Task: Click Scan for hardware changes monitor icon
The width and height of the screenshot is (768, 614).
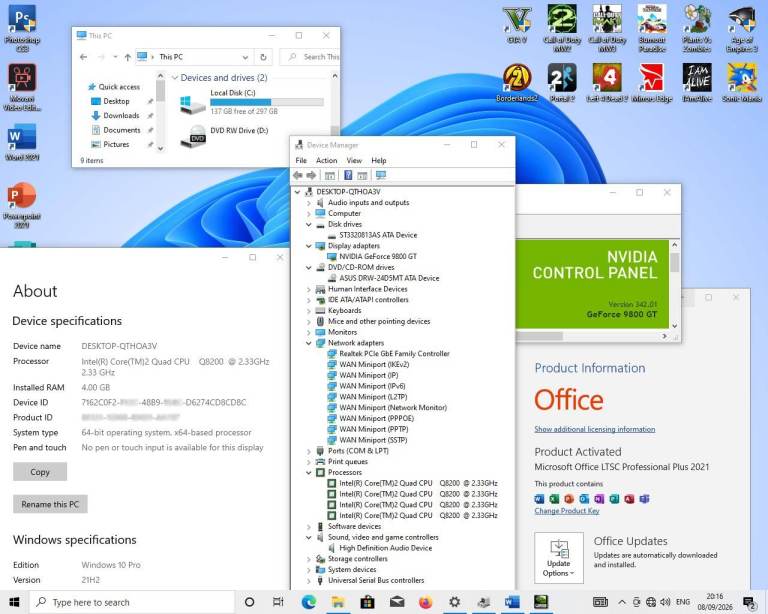Action: [x=381, y=175]
